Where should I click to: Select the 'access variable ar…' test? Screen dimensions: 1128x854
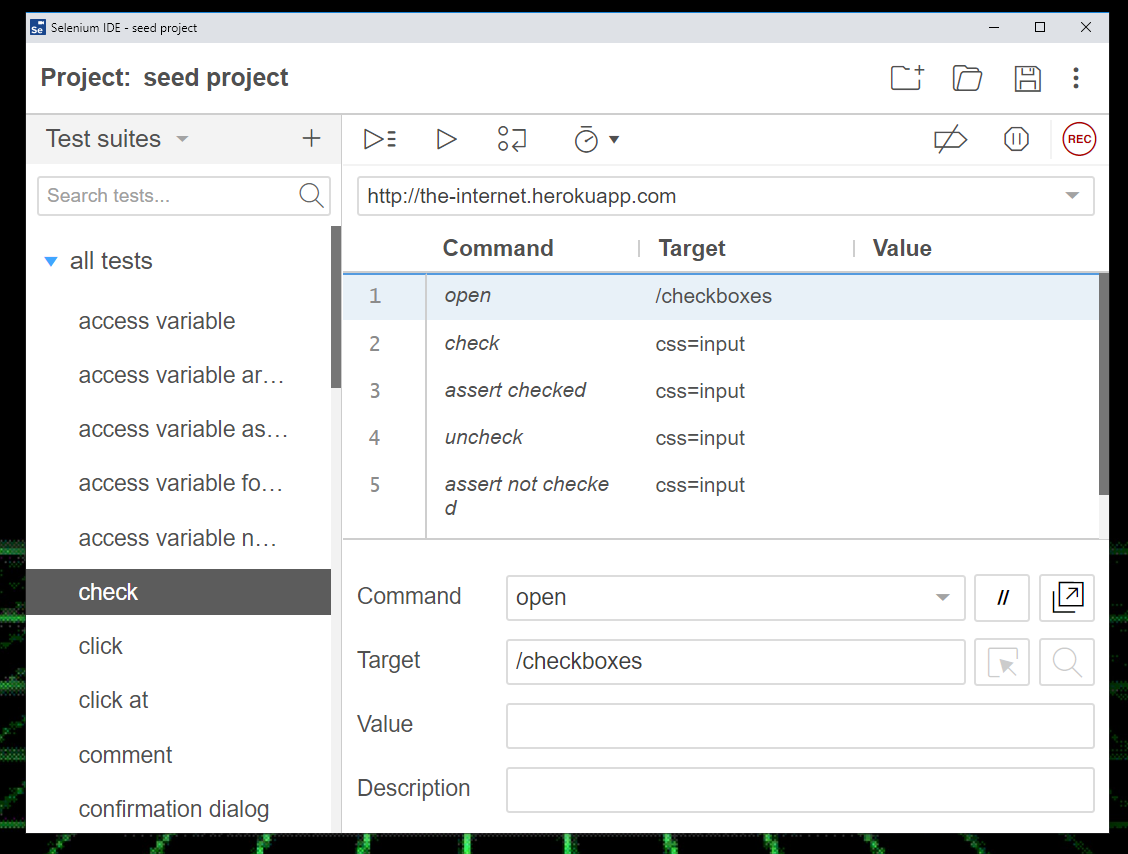pos(178,375)
